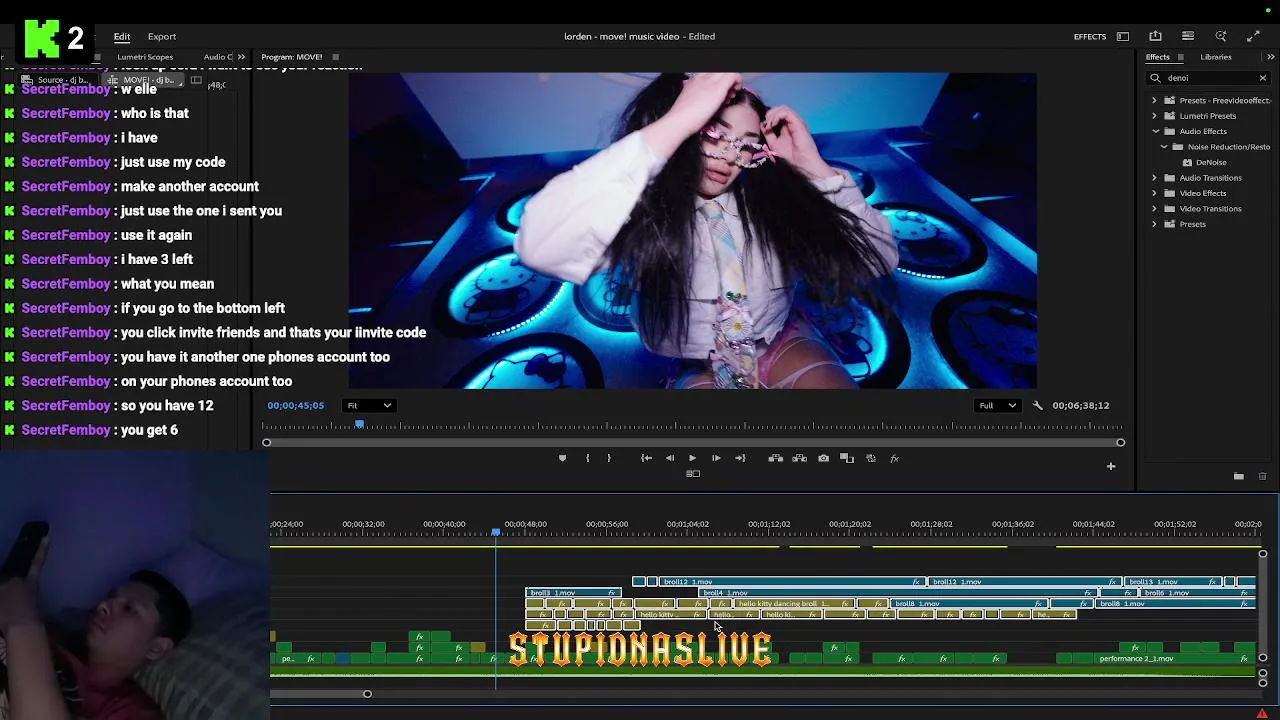Viewport: 1280px width, 720px height.
Task: Toggle global FX mute
Action: tap(895, 458)
